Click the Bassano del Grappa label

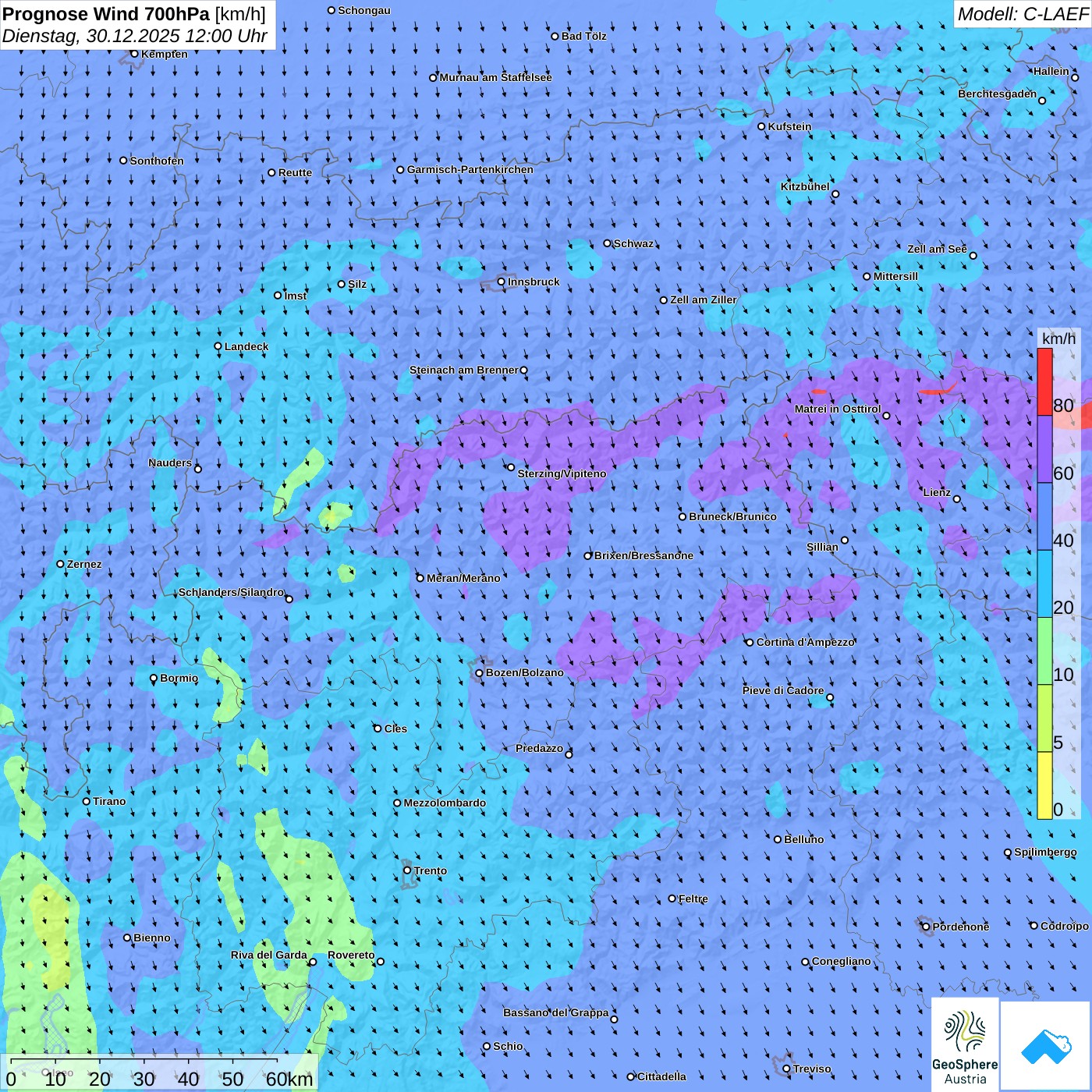point(556,1012)
